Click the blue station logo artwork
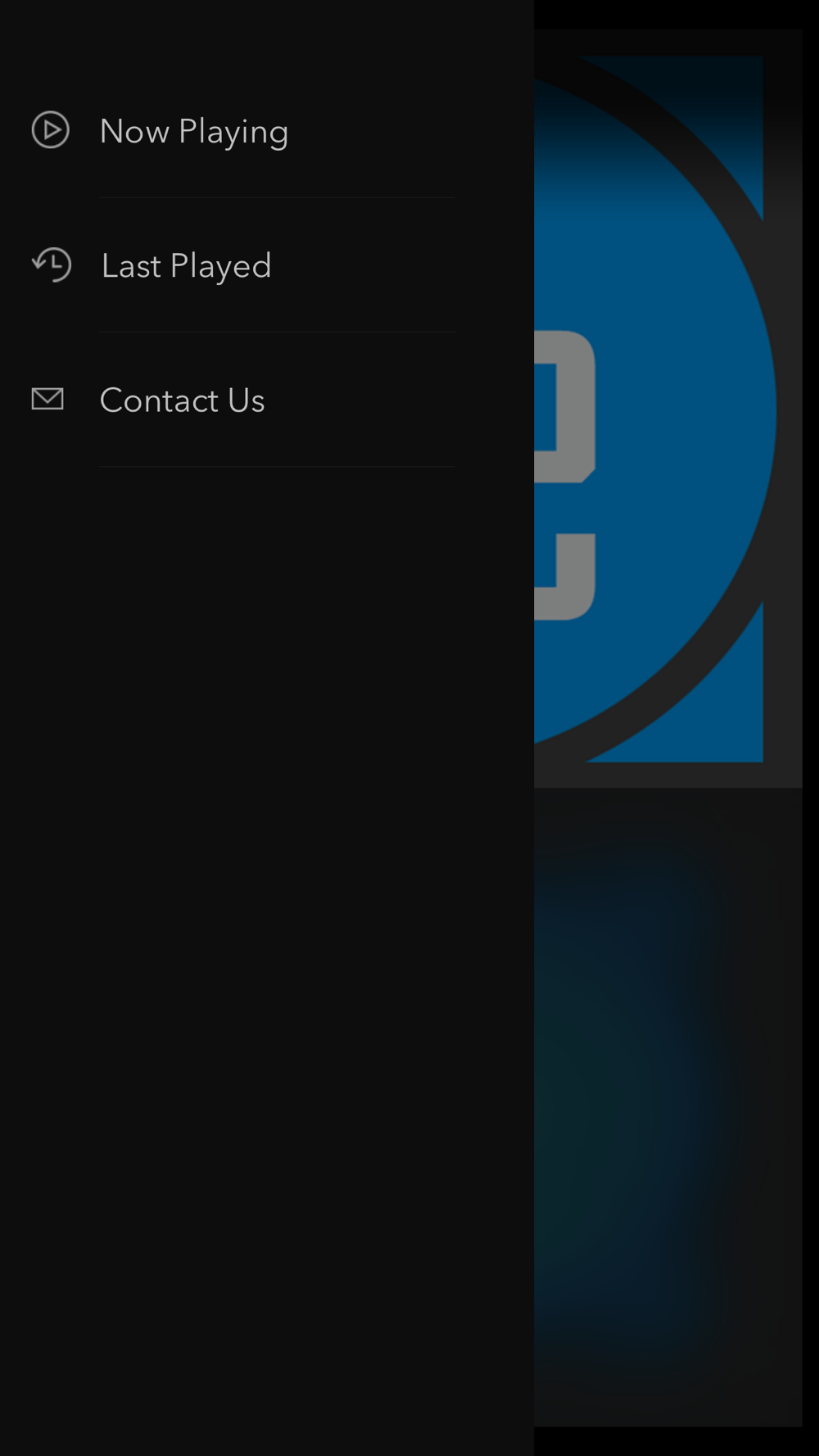This screenshot has height=1456, width=819. tap(667, 409)
